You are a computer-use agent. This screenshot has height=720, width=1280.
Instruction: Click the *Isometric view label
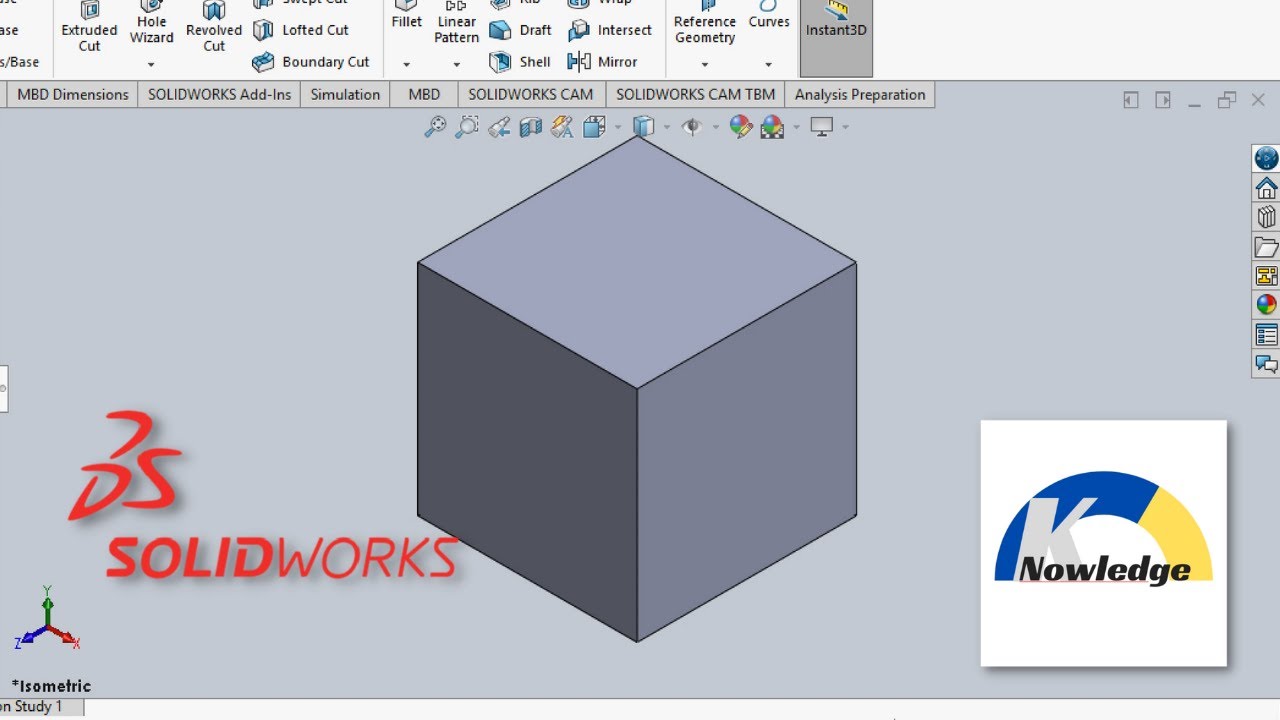[x=51, y=686]
